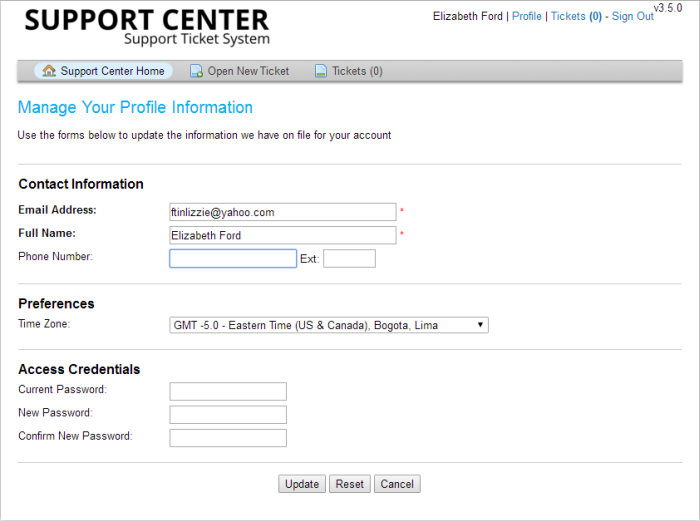
Task: Click the Support Ticket System subtitle
Action: pos(197,39)
